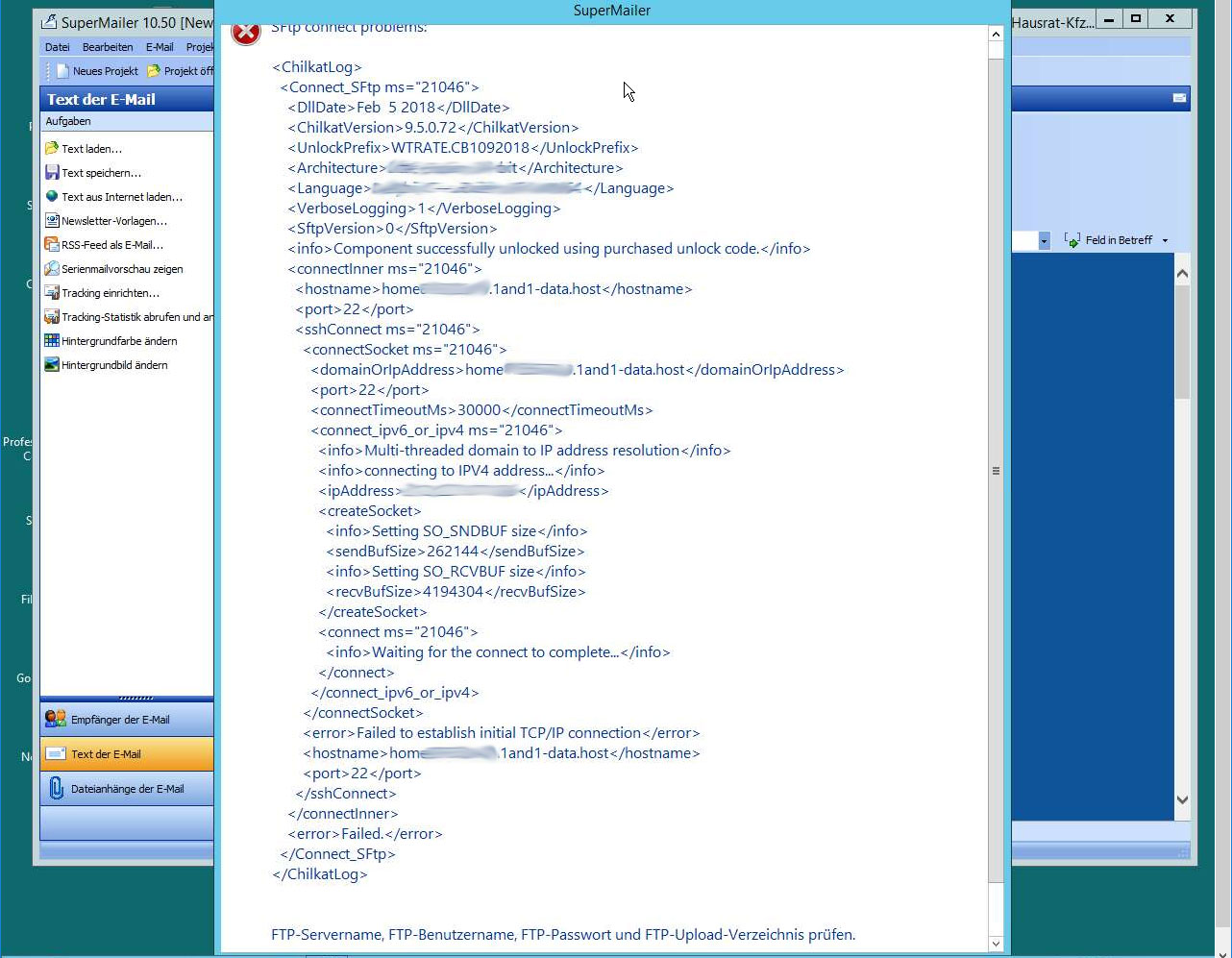Click the SuperMailer dialog title bar

[x=612, y=11]
